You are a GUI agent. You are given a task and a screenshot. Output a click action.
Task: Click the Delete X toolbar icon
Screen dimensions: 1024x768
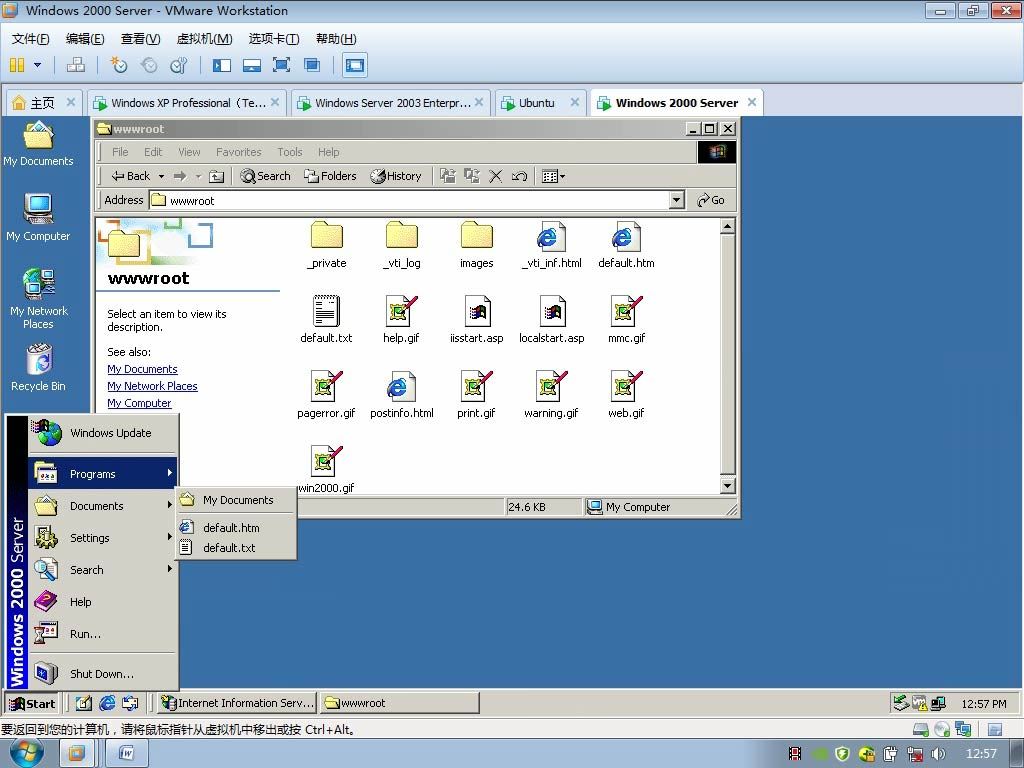(x=496, y=176)
